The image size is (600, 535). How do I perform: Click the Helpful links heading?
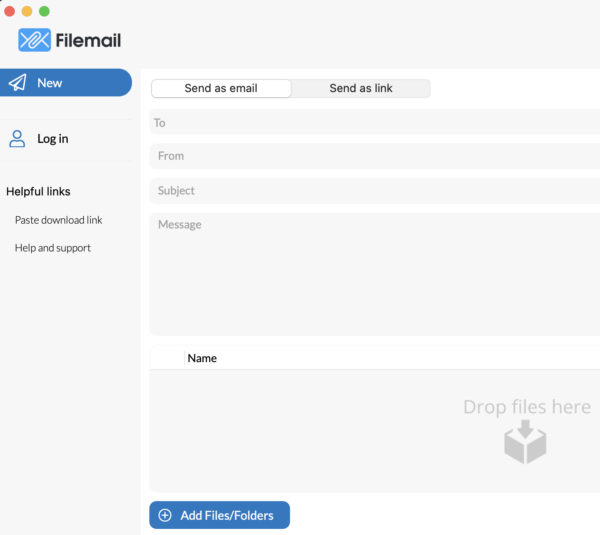click(x=38, y=191)
